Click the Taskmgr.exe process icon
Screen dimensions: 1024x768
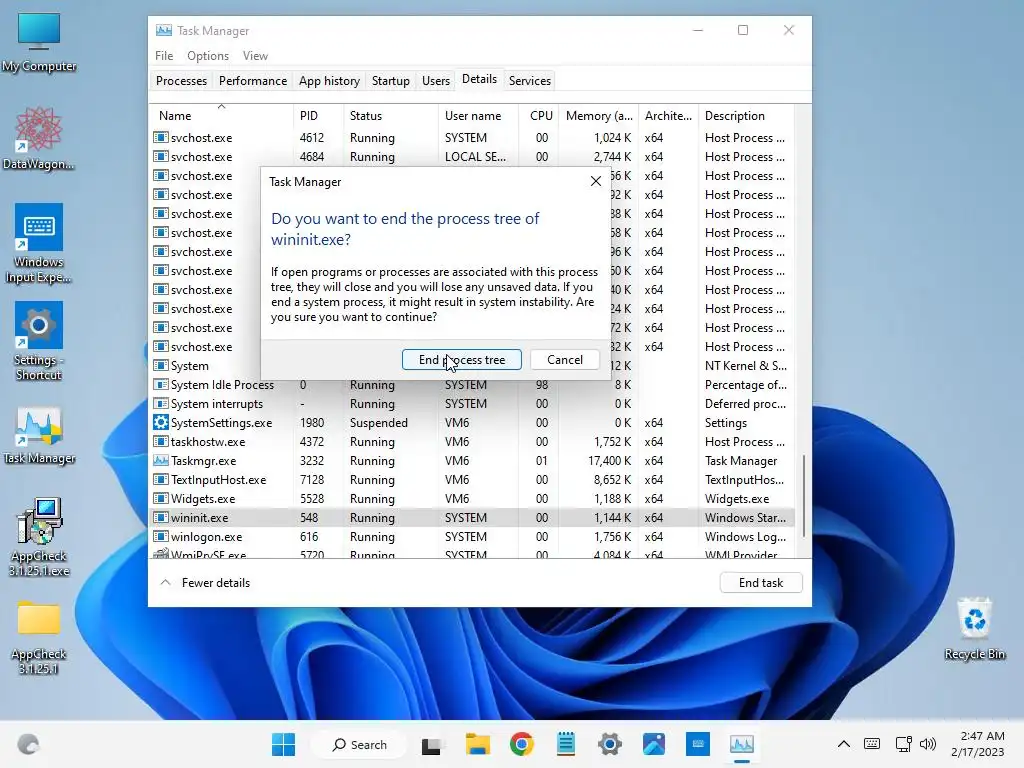coord(161,460)
